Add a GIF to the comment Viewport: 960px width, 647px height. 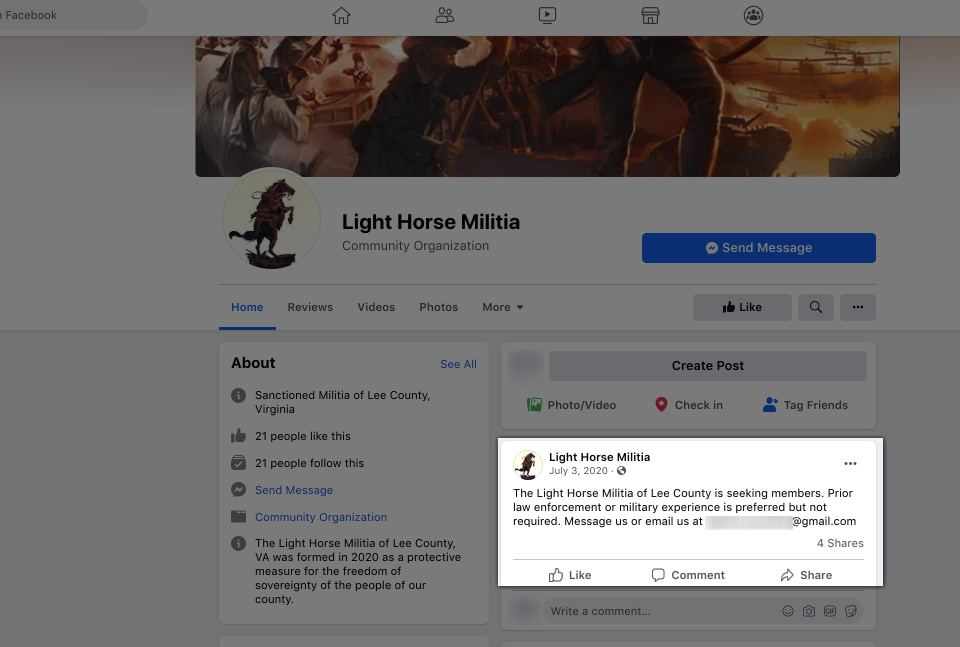830,610
